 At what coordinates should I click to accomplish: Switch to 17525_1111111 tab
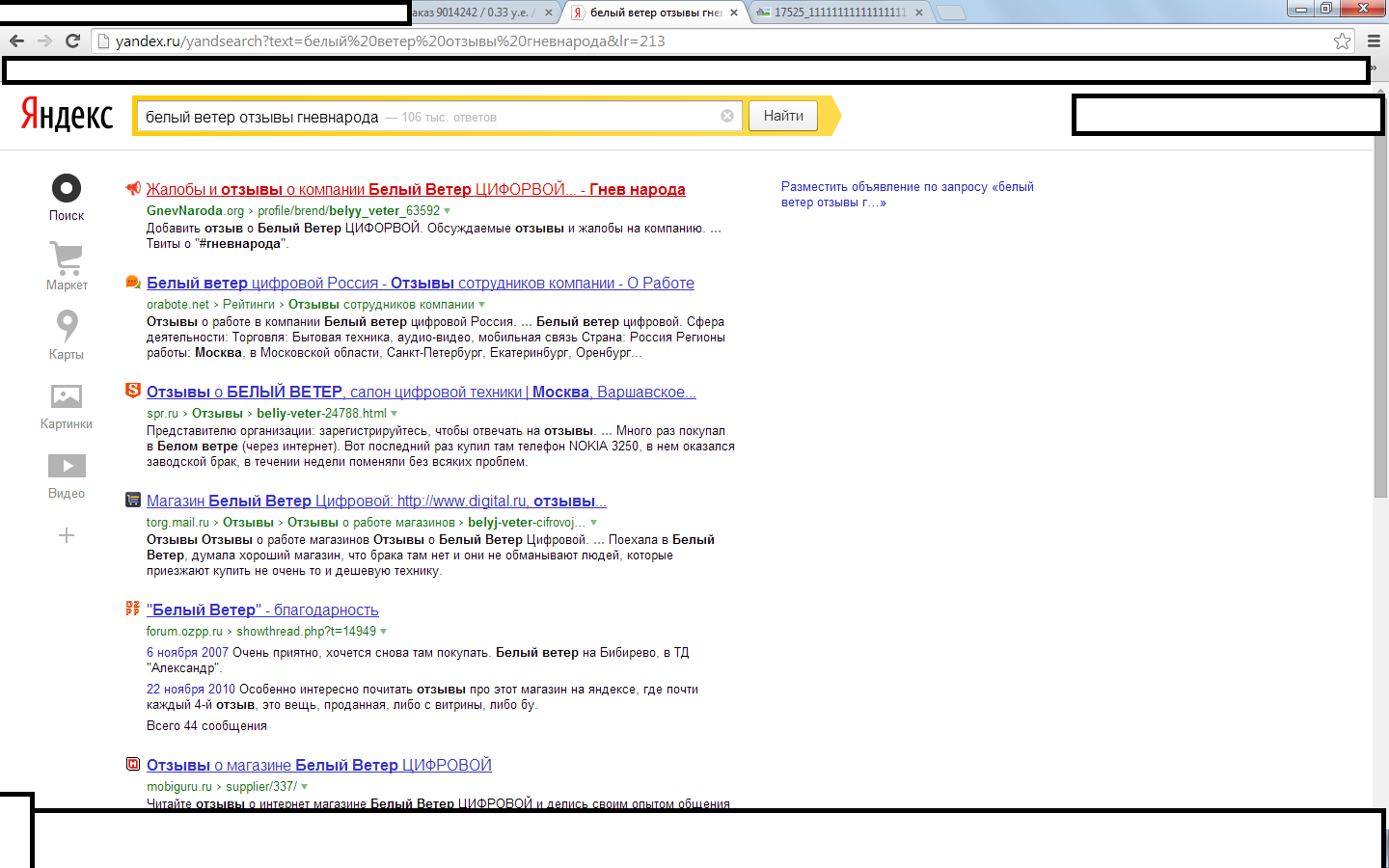pyautogui.click(x=839, y=13)
